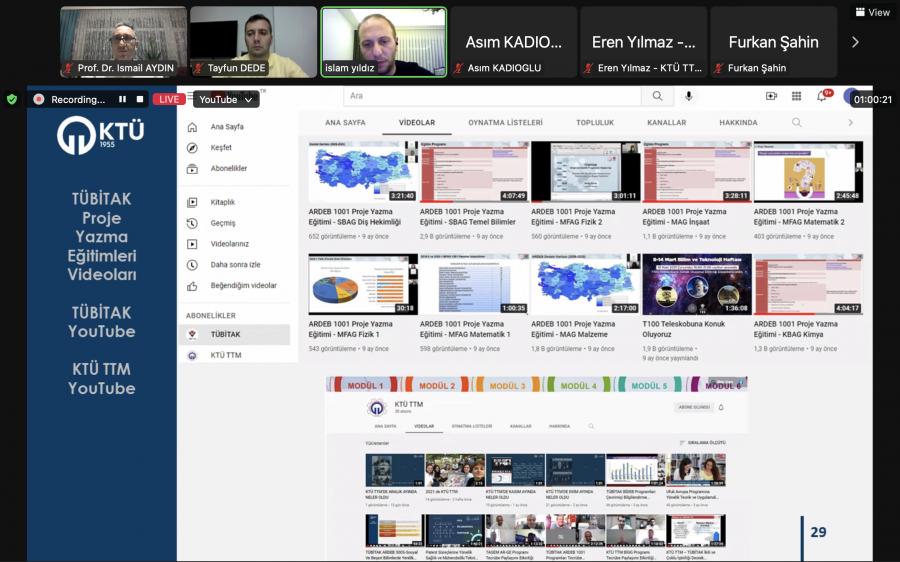Select islam yıldız participant video tile
Screen dimensions: 900x562
point(383,42)
